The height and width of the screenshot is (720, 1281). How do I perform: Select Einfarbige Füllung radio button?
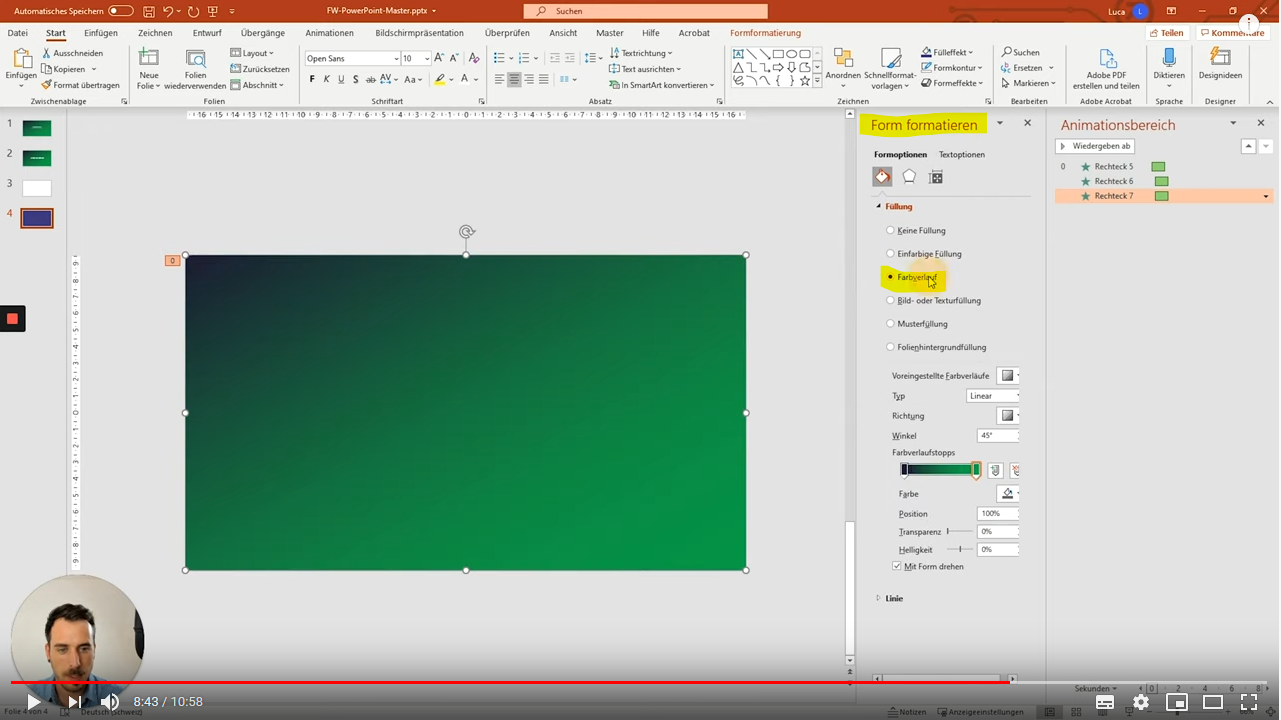click(890, 254)
